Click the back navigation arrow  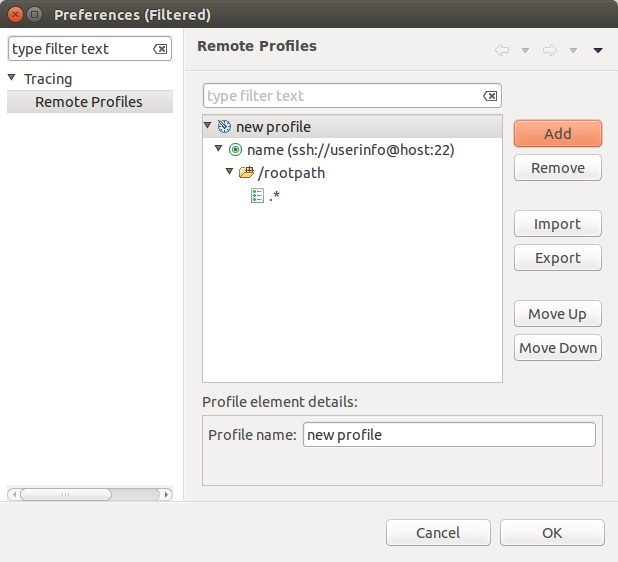pos(502,50)
